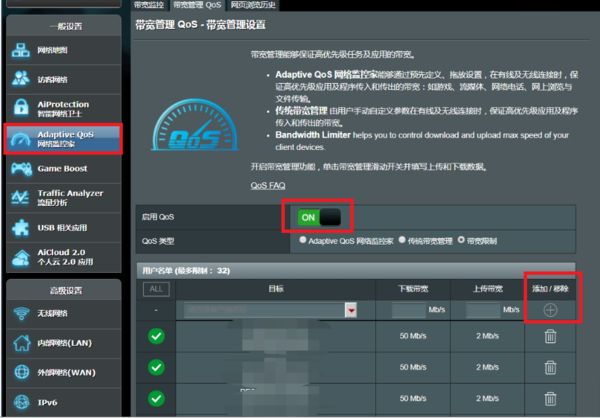The height and width of the screenshot is (418, 600).
Task: Click the 一般设置 section header
Action: [66, 26]
